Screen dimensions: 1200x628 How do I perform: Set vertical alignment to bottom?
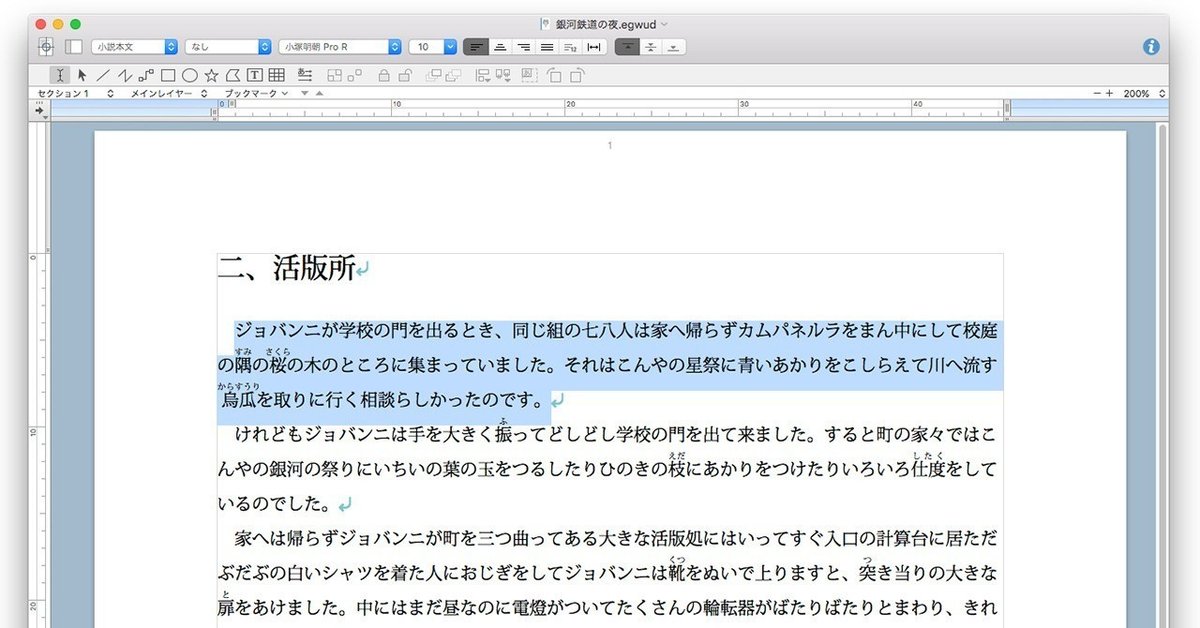[x=674, y=47]
